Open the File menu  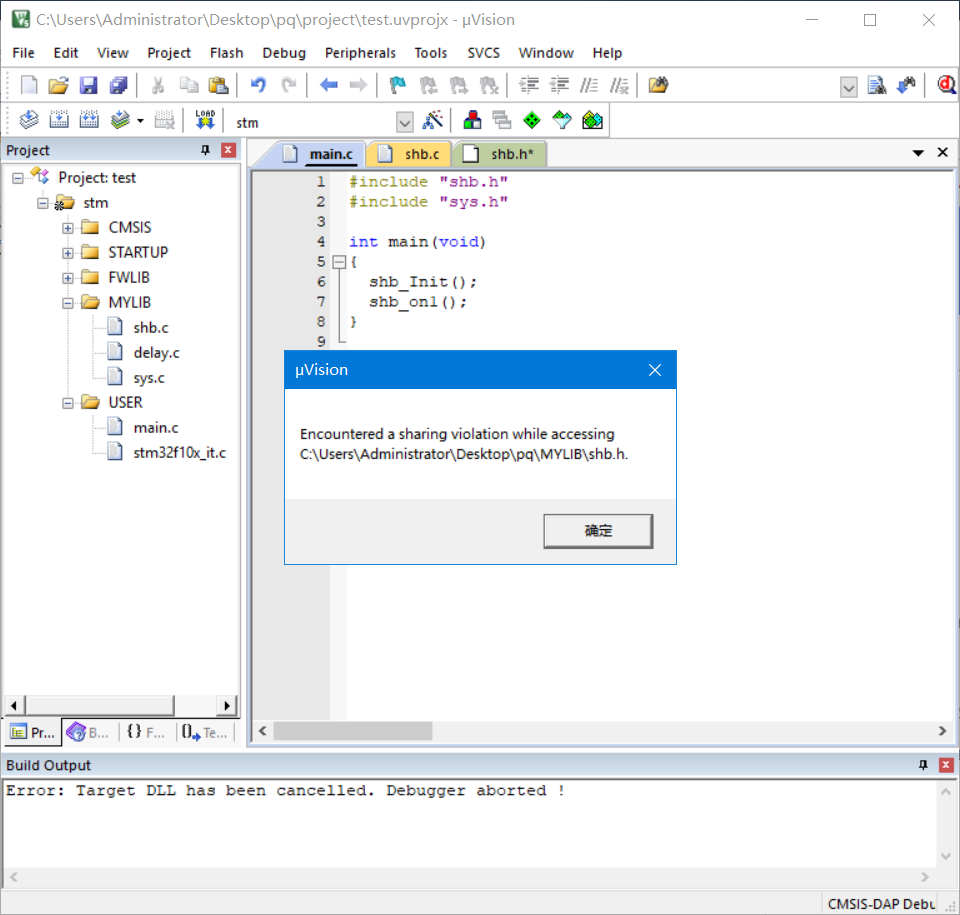coord(23,53)
